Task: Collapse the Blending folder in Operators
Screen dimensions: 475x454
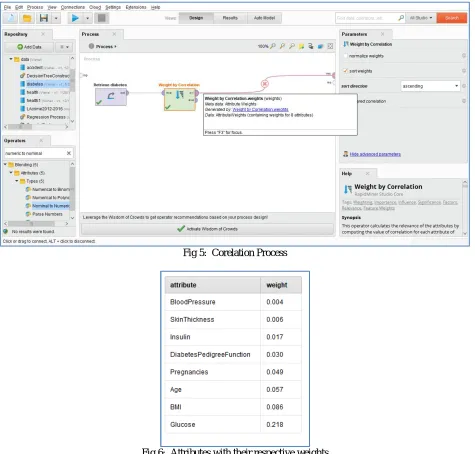Action: coord(5,164)
